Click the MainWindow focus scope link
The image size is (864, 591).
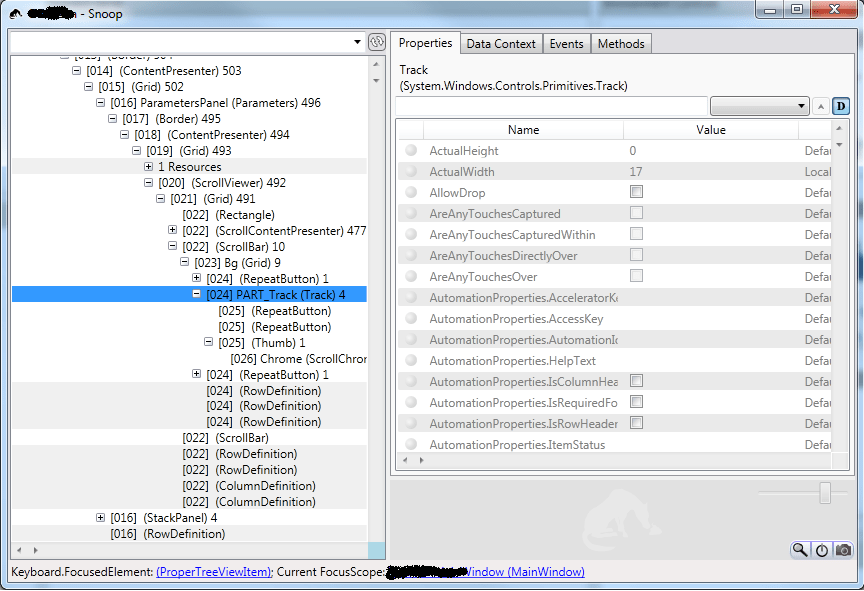pos(527,572)
